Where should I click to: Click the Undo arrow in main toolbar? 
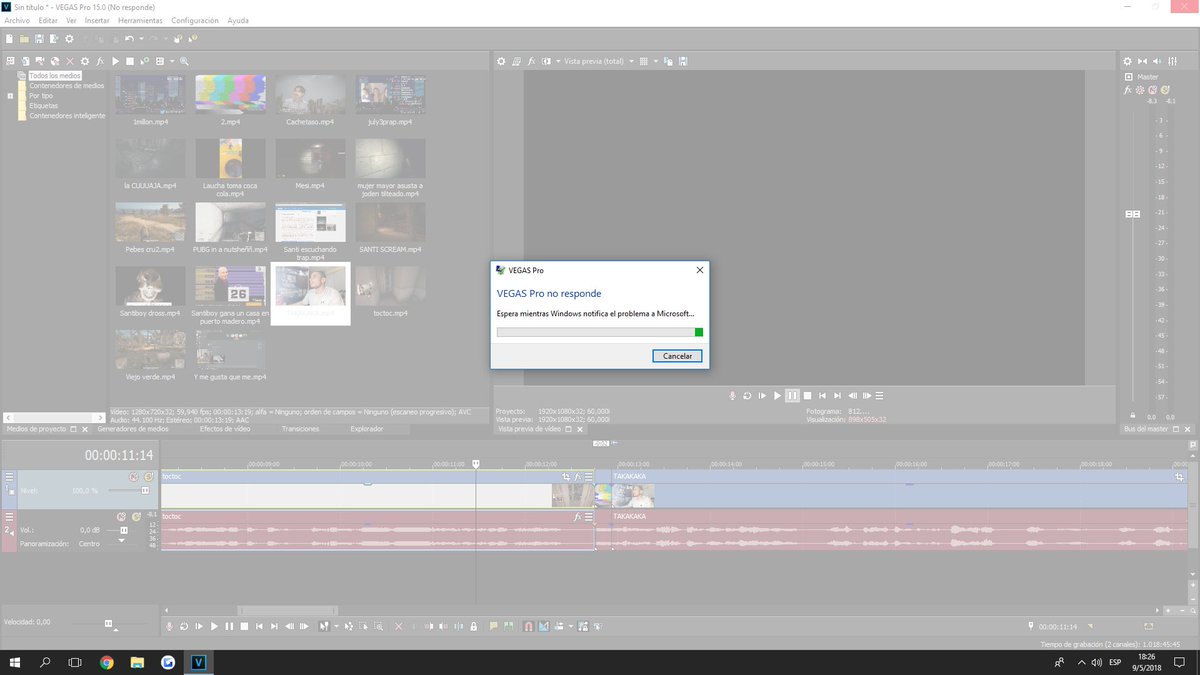[129, 39]
